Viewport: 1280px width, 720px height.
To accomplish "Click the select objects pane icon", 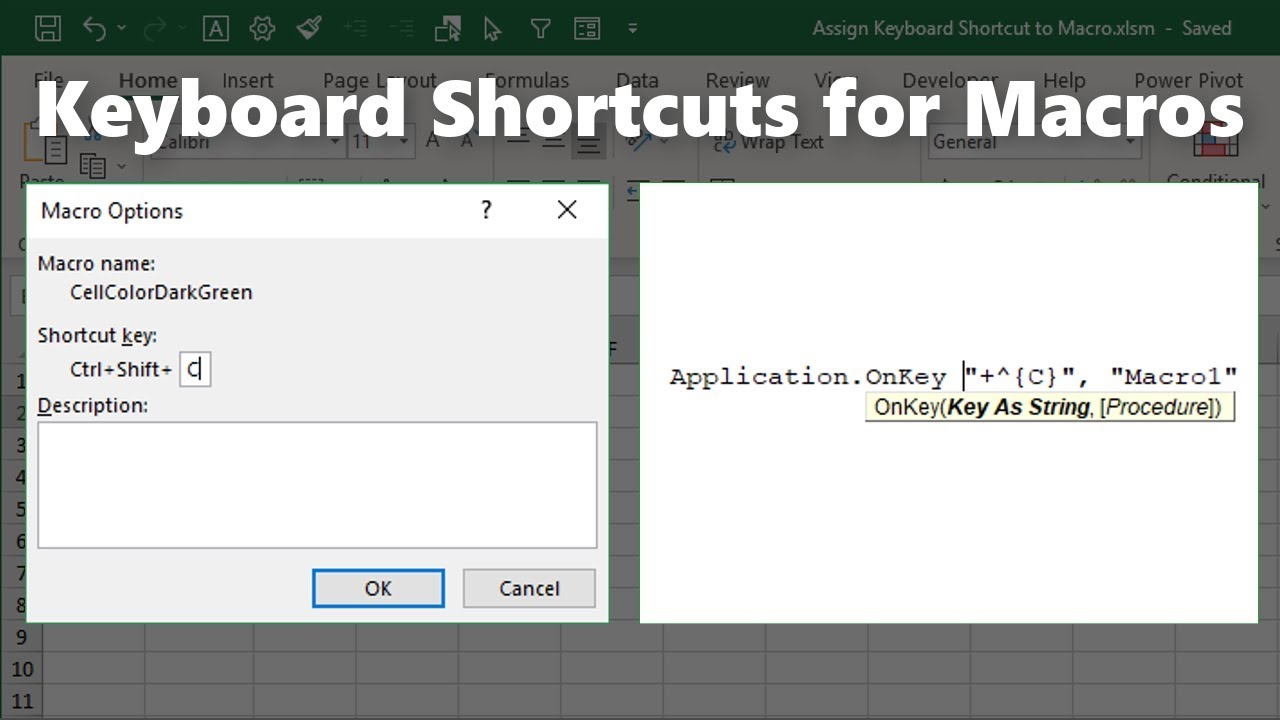I will coord(448,29).
